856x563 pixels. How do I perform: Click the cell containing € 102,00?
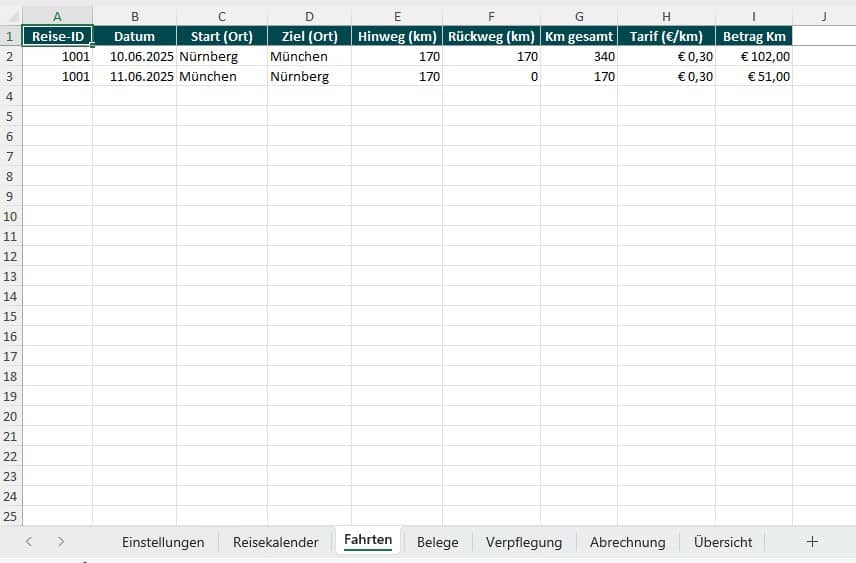(754, 57)
